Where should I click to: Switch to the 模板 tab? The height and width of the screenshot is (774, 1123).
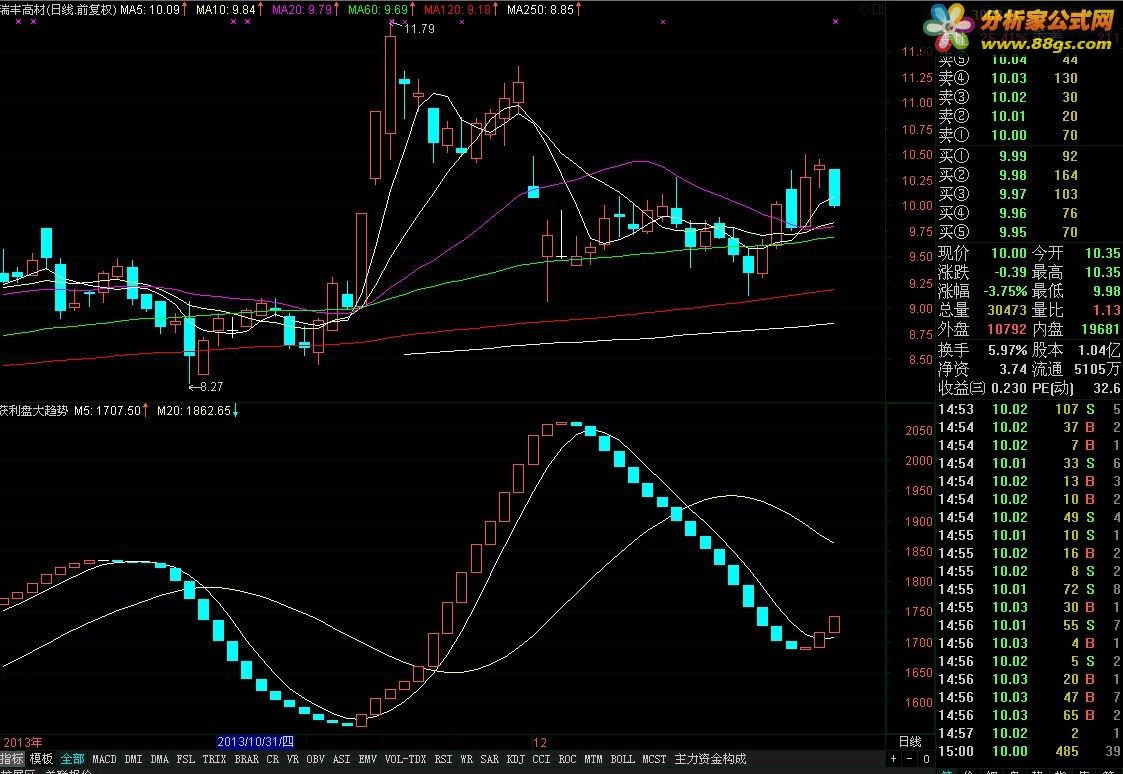41,759
